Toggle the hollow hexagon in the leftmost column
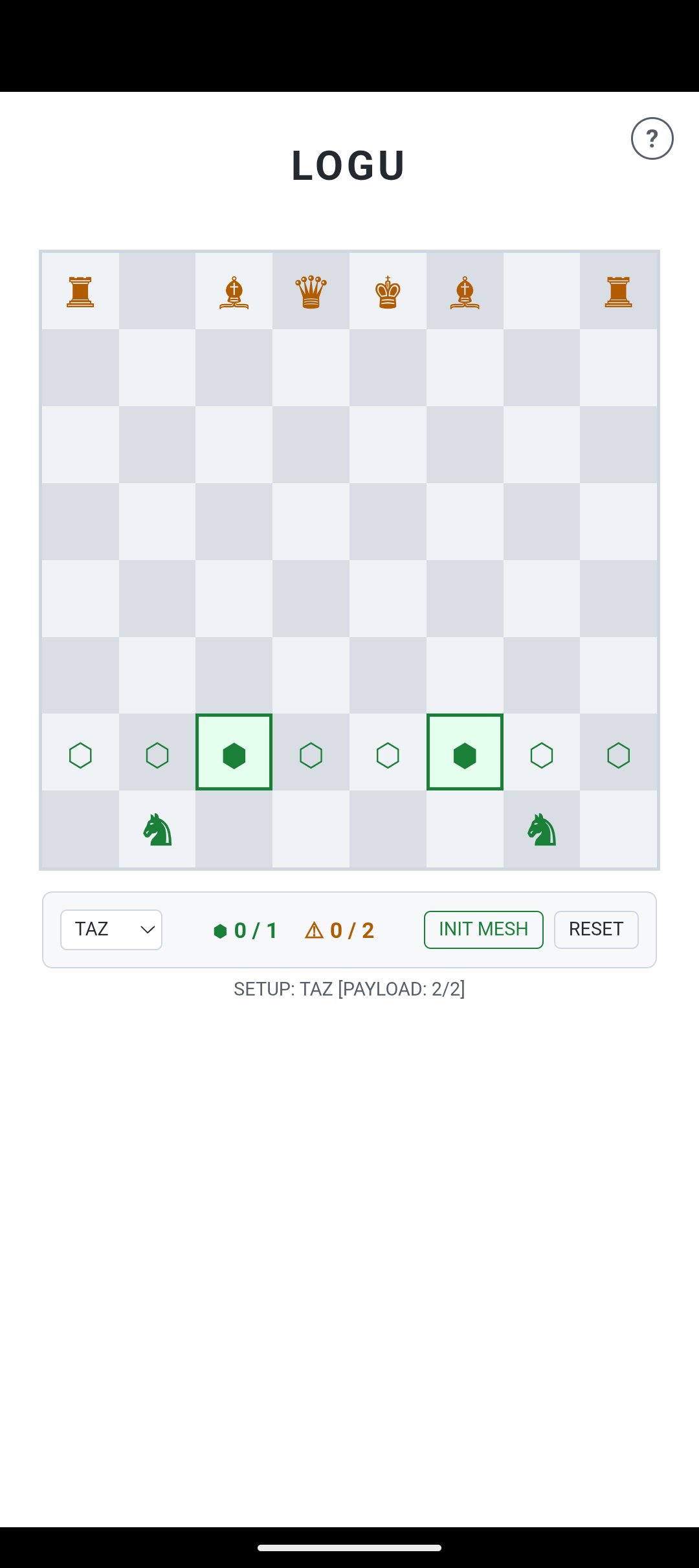Image resolution: width=699 pixels, height=1568 pixels. tap(80, 755)
